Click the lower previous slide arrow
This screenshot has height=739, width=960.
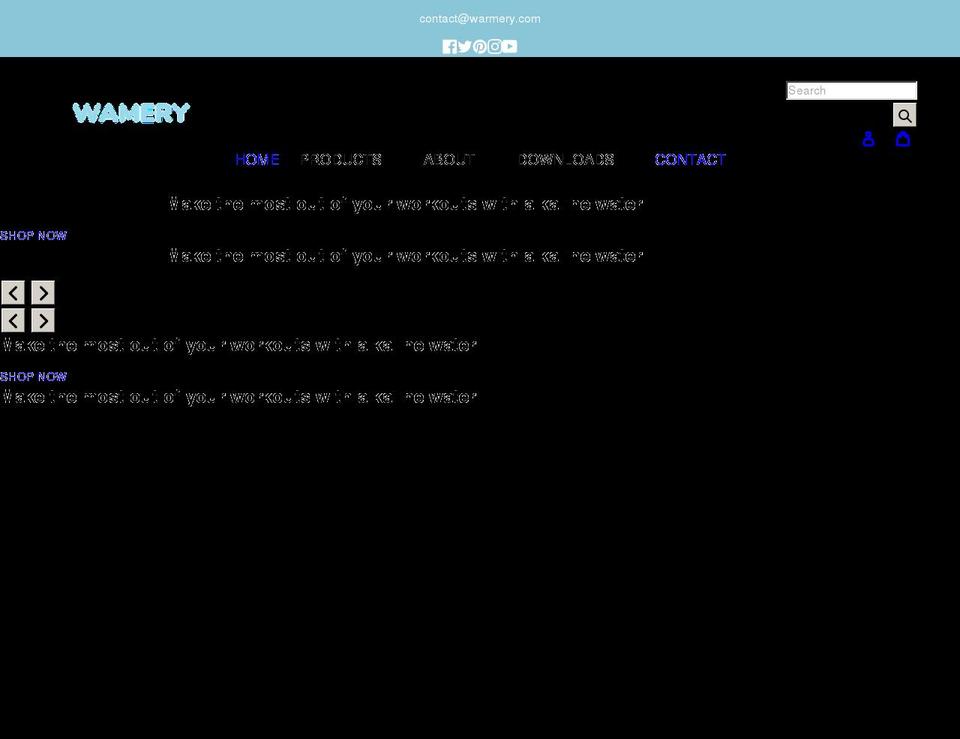click(x=13, y=320)
